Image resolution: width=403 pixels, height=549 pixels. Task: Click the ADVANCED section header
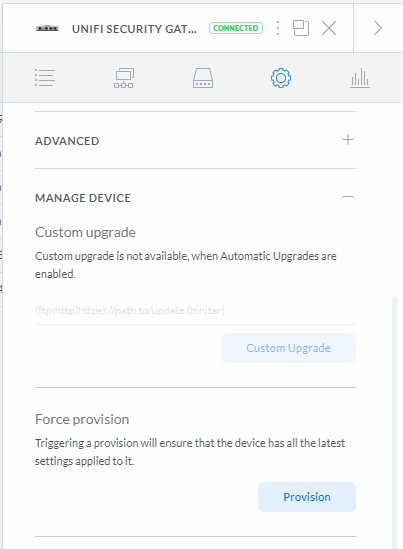pos(67,141)
